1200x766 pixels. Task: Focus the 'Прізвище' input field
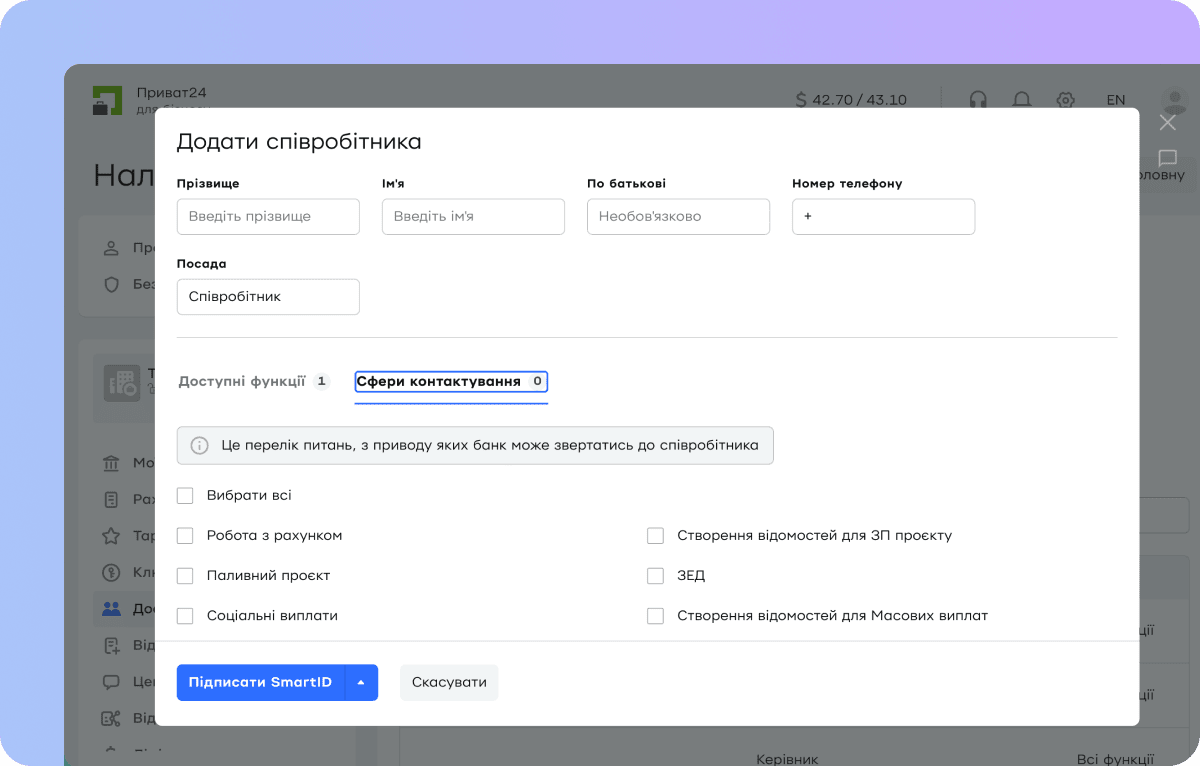268,216
